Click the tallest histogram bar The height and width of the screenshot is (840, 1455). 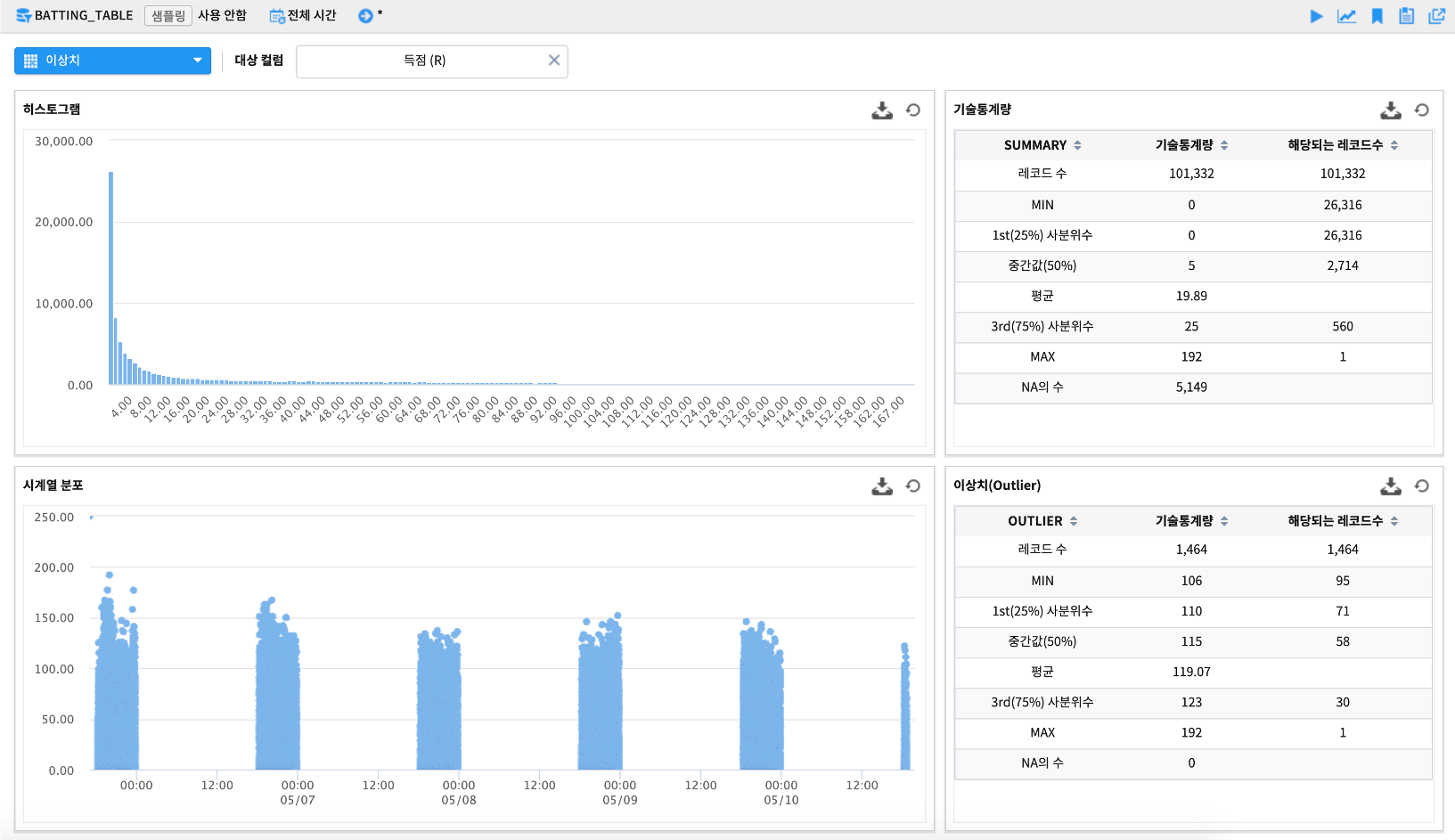coord(111,278)
